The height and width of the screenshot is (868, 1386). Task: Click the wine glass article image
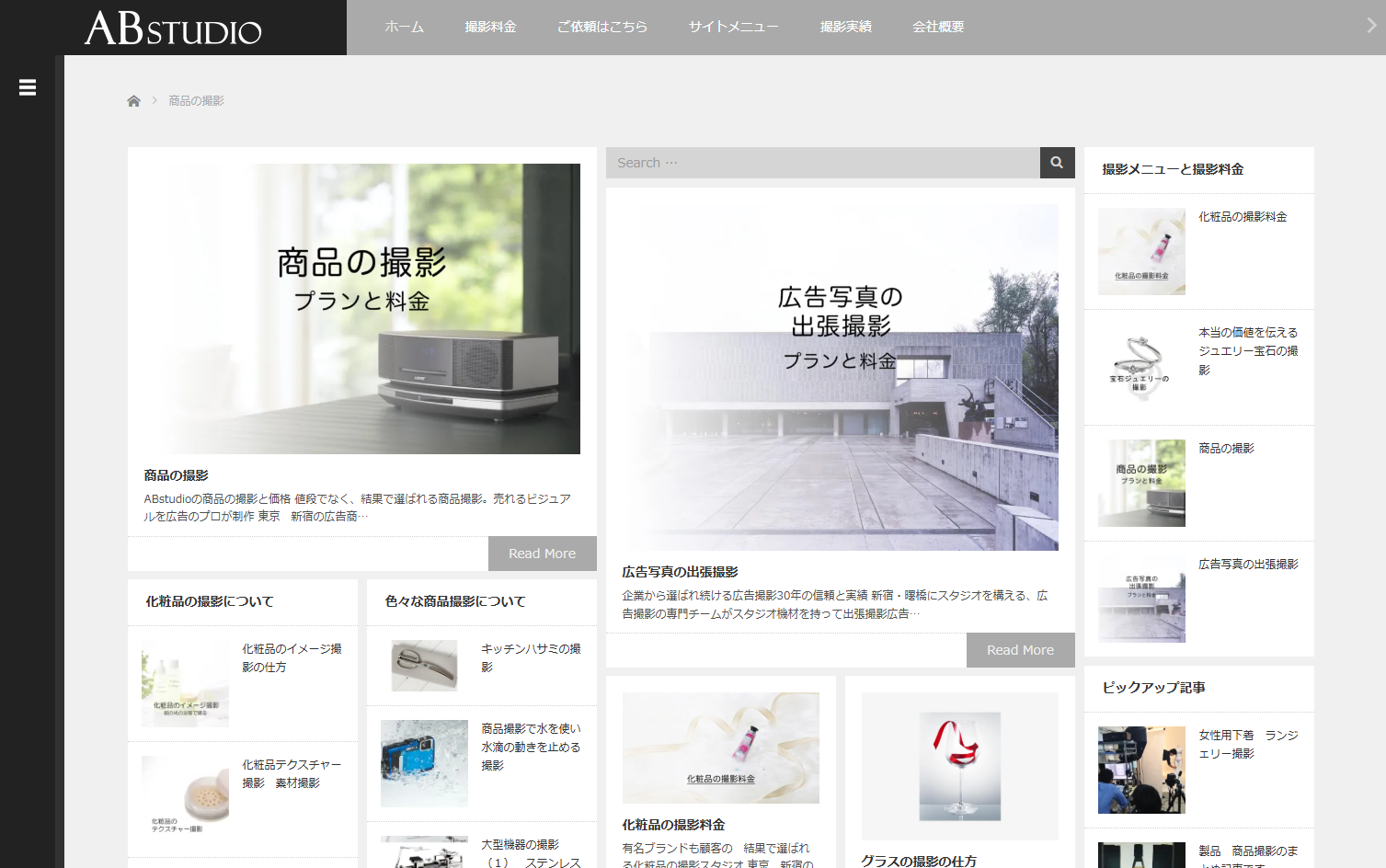coord(959,766)
